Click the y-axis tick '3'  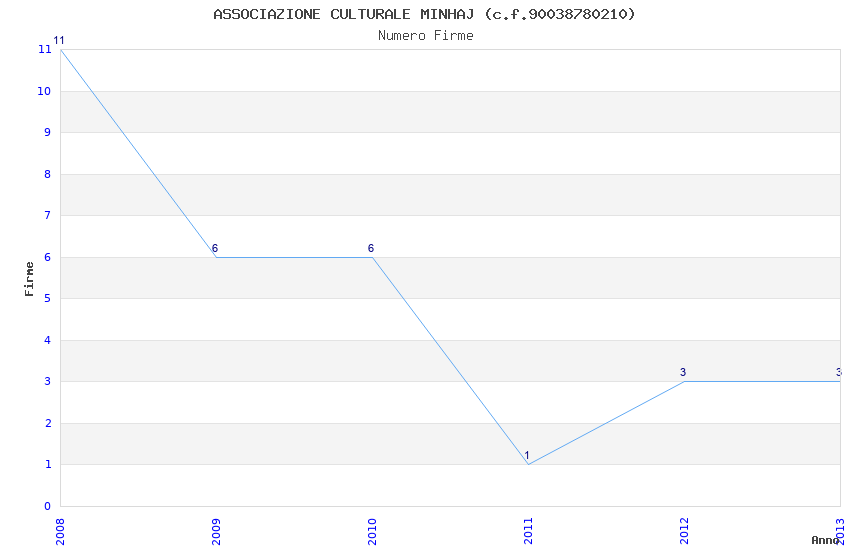(48, 381)
